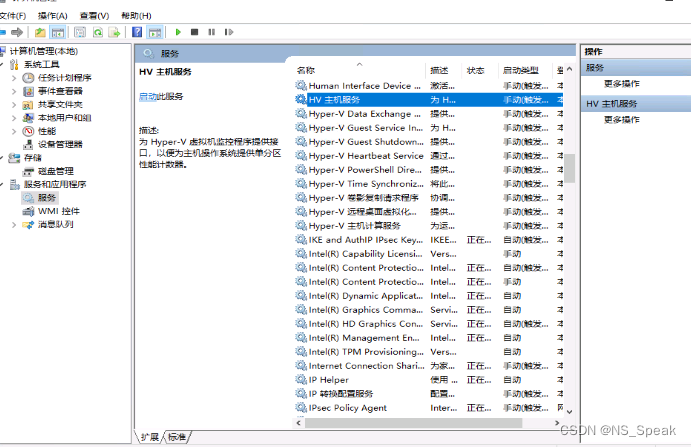Open the 操作(A) menu
The height and width of the screenshot is (447, 691).
tap(52, 16)
